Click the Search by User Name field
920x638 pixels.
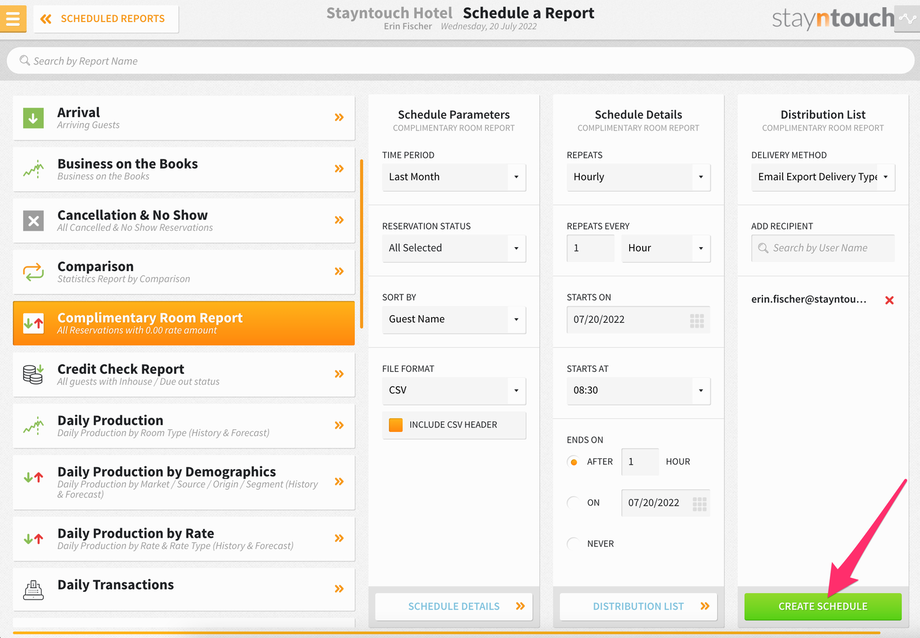pos(823,248)
